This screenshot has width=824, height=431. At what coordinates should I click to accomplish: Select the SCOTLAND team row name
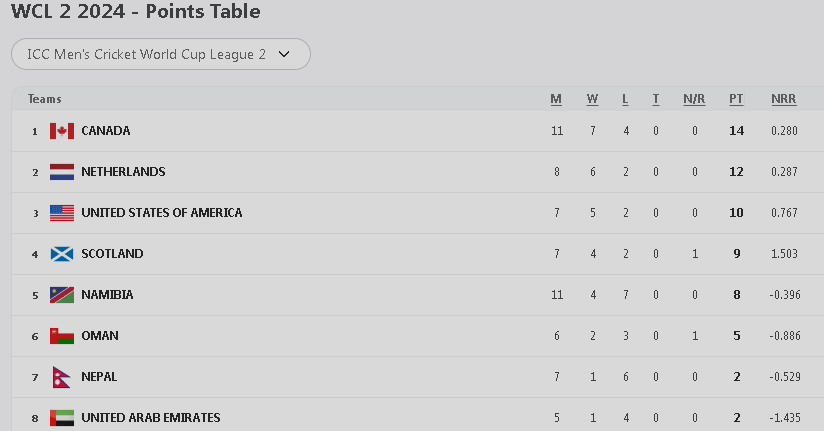pos(112,254)
